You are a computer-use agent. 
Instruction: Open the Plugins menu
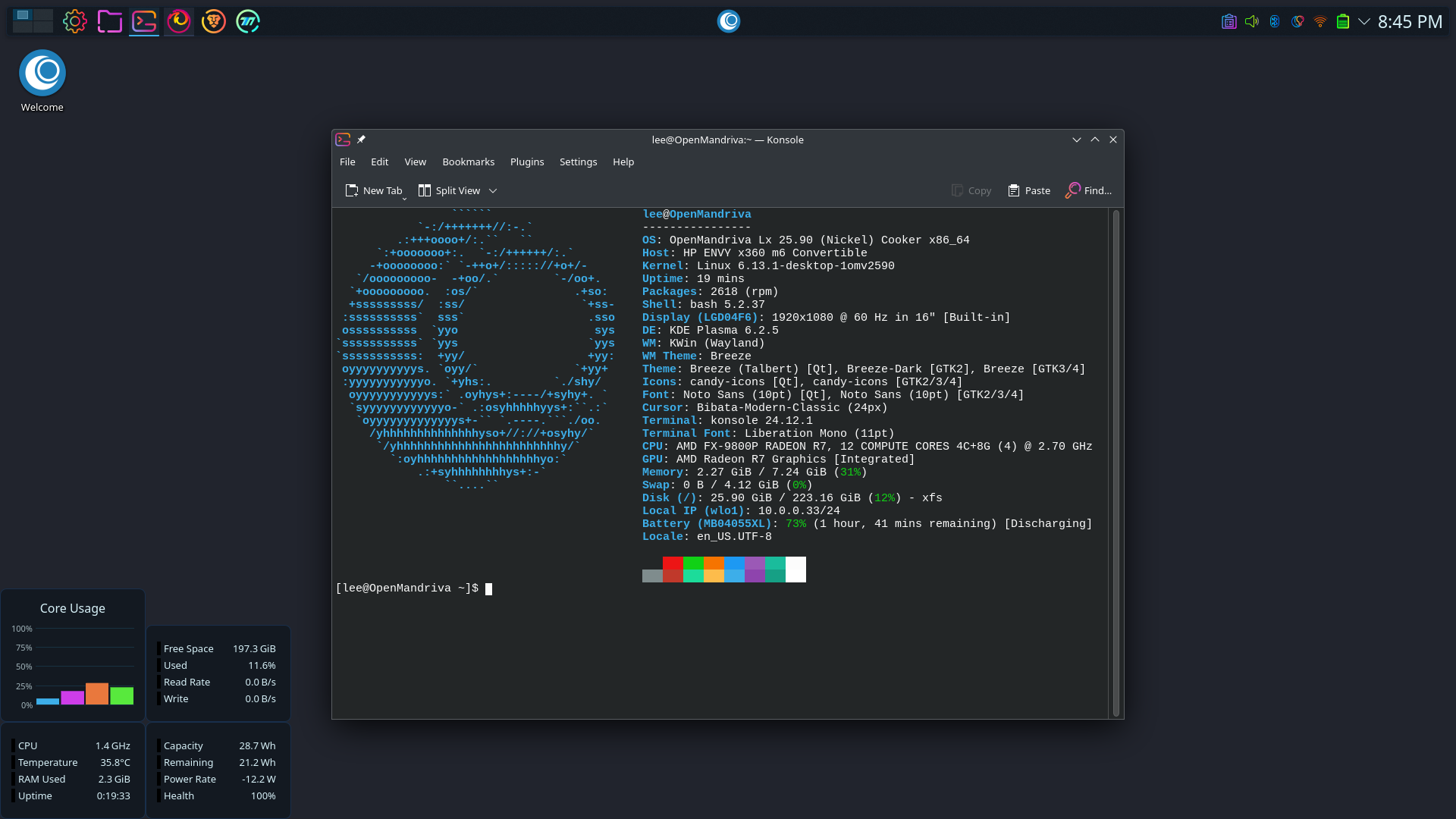pyautogui.click(x=527, y=162)
